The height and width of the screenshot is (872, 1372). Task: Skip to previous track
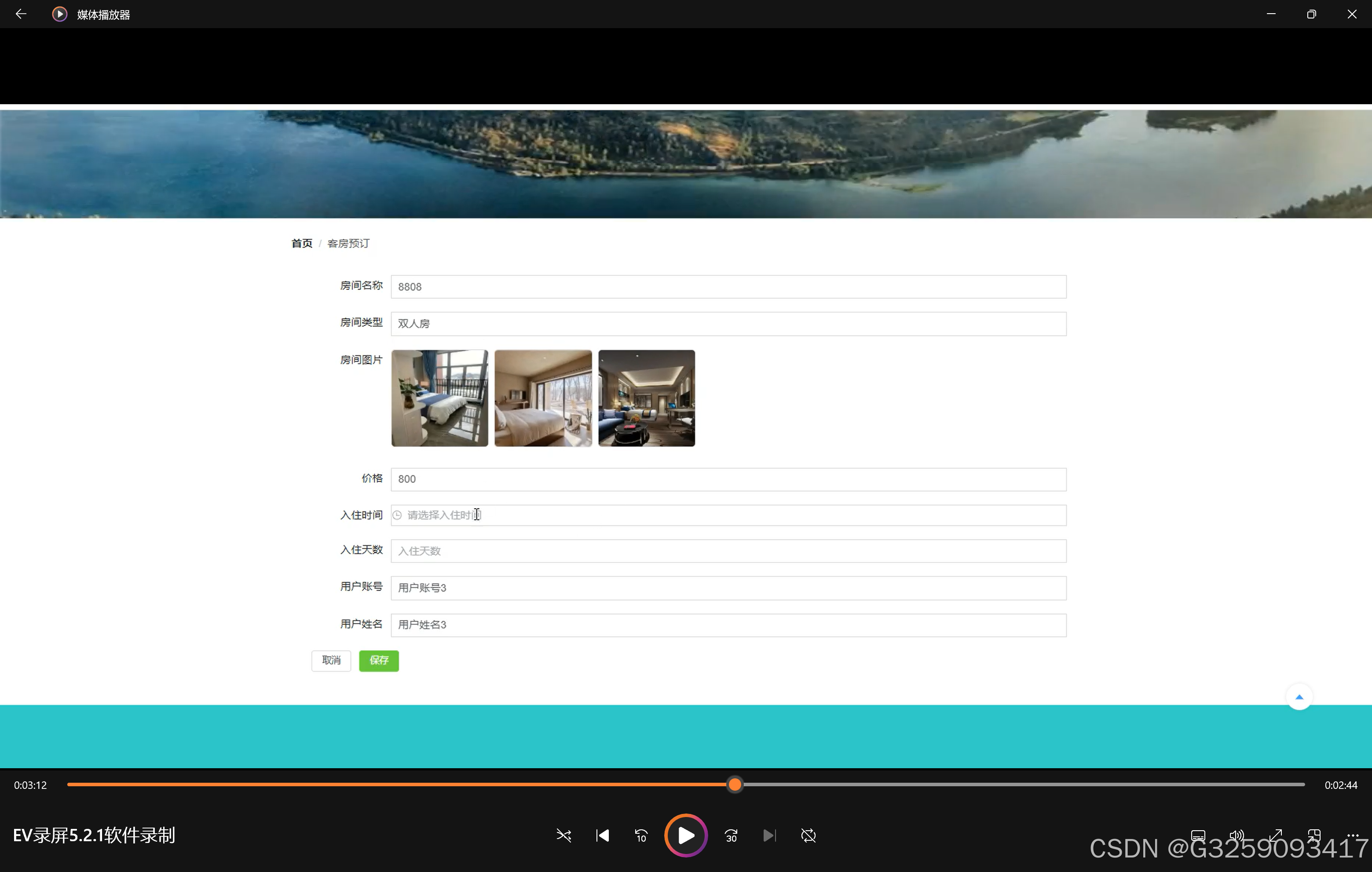tap(602, 835)
